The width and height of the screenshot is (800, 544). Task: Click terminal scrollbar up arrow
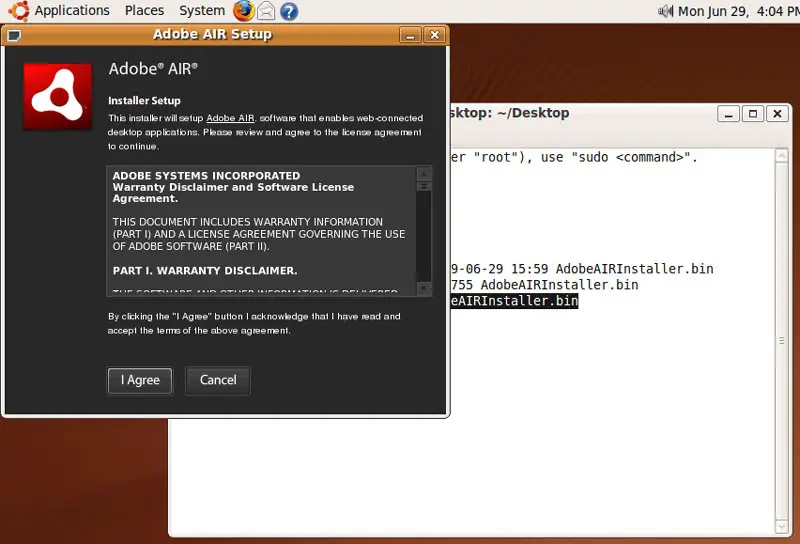point(781,156)
